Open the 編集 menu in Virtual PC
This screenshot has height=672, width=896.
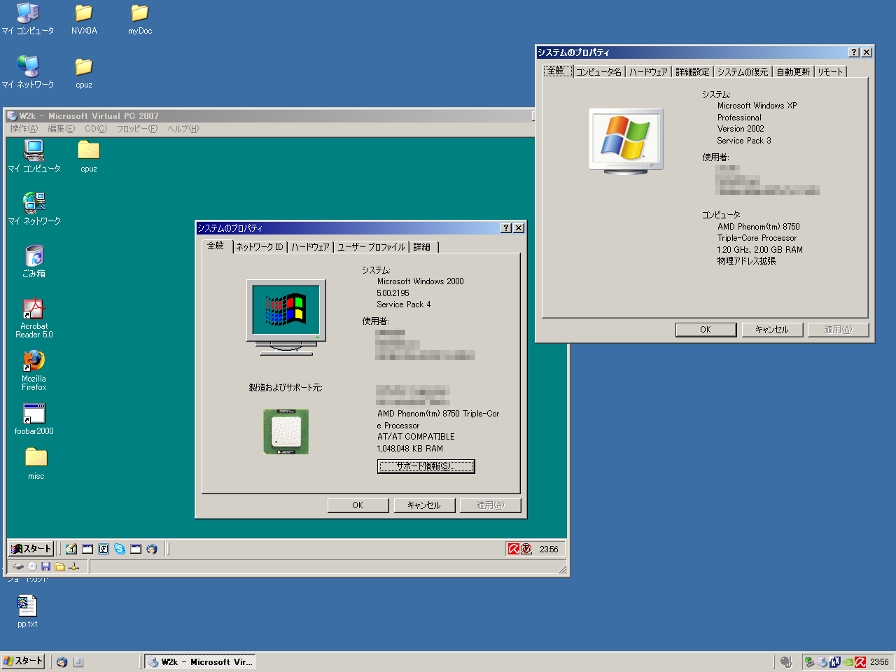tap(61, 129)
